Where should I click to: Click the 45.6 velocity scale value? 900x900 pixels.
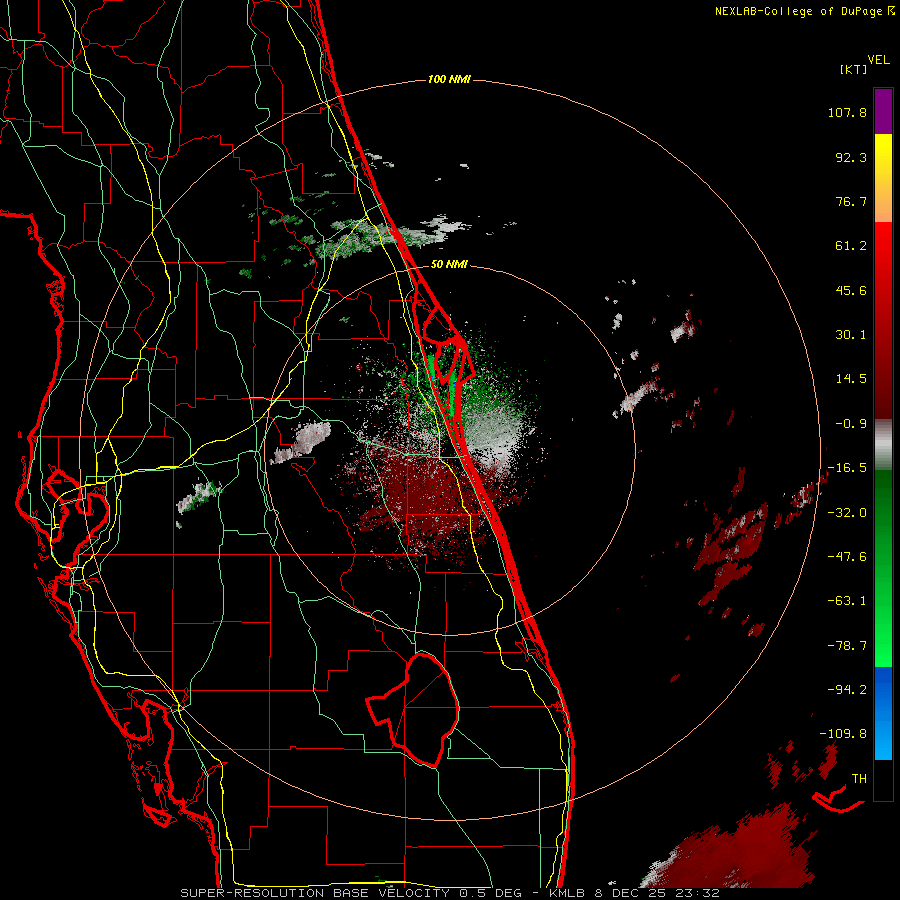coord(851,290)
